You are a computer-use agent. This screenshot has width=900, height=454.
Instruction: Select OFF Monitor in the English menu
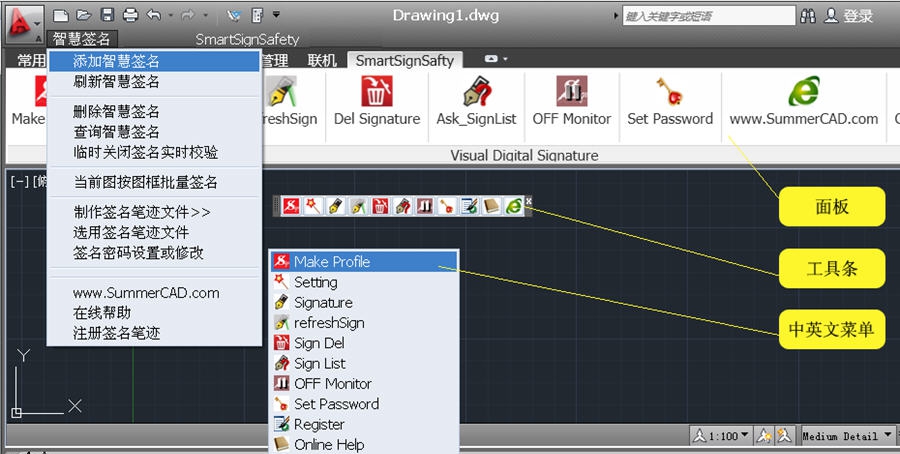[x=364, y=383]
